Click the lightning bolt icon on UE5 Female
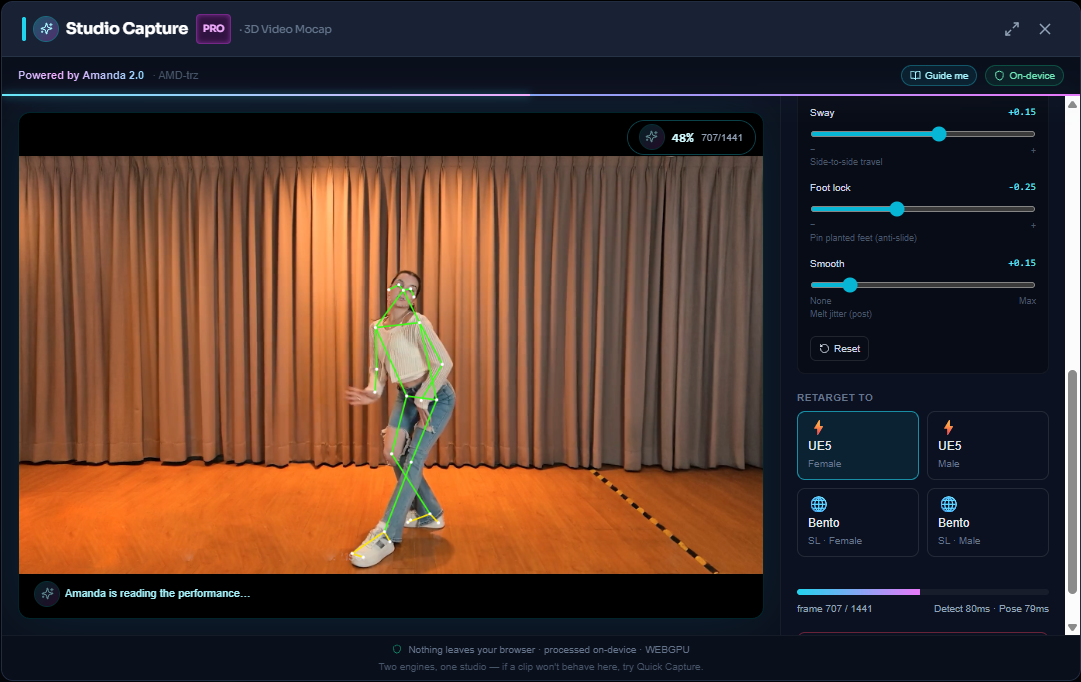This screenshot has width=1081, height=682. coord(818,427)
